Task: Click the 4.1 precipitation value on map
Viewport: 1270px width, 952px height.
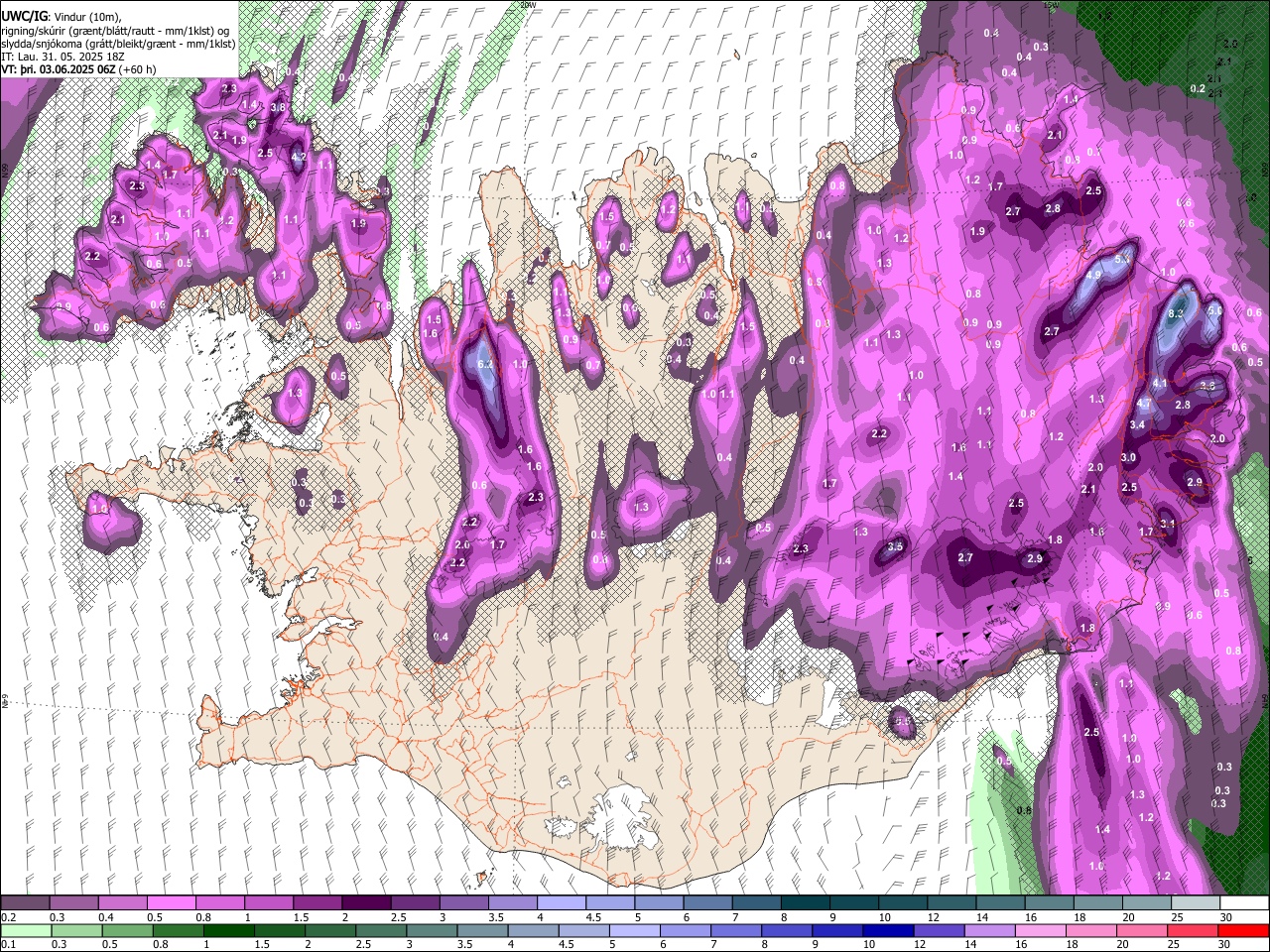Action: (x=1160, y=384)
